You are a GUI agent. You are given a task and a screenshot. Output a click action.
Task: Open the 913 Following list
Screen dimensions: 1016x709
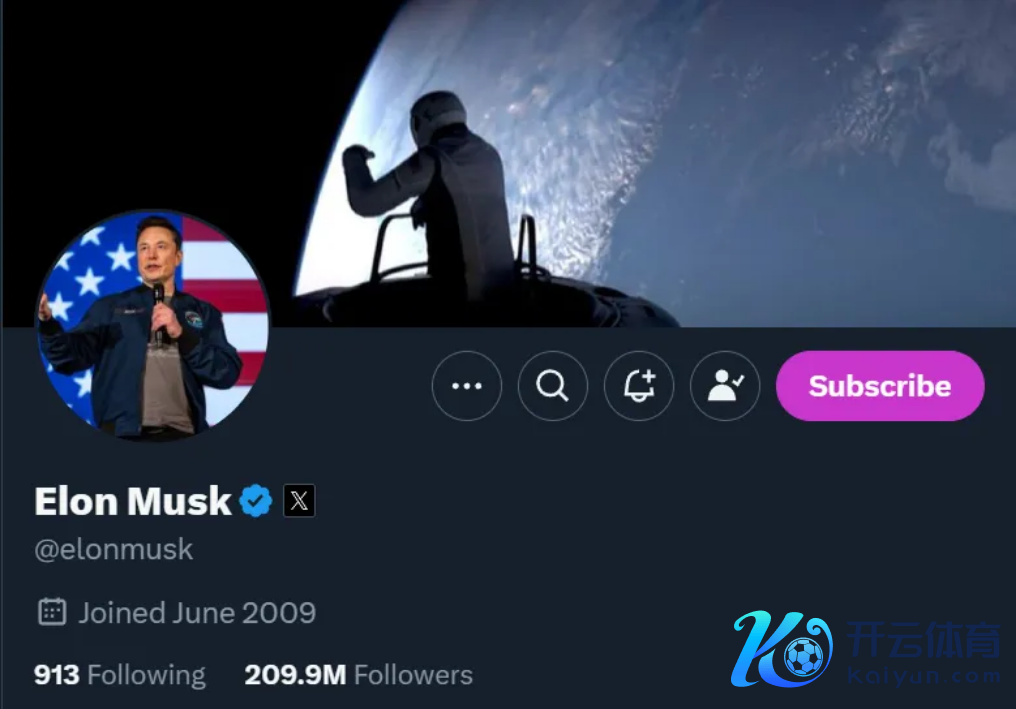pyautogui.click(x=119, y=675)
